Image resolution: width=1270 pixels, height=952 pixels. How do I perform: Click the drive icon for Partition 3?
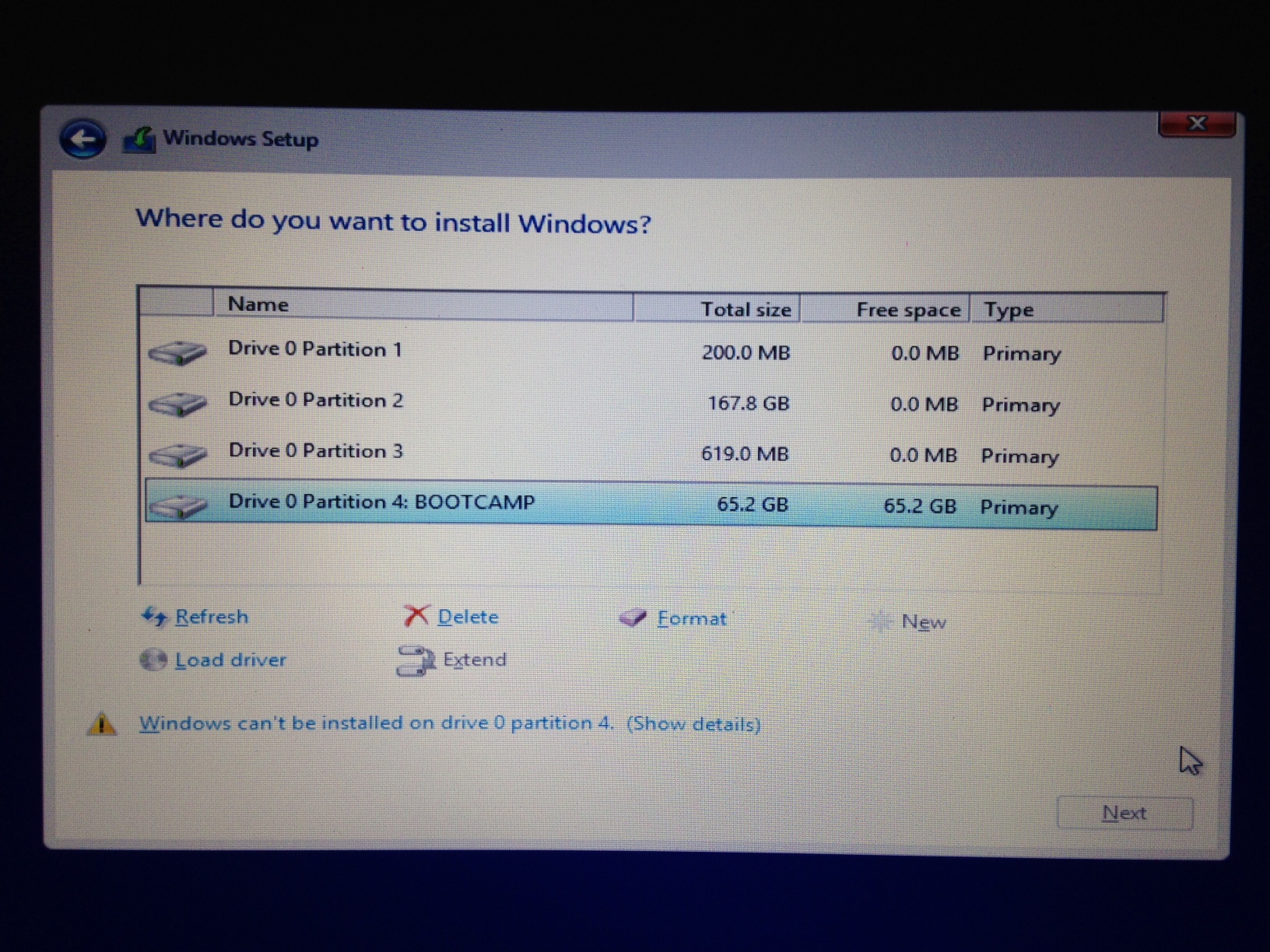pyautogui.click(x=177, y=454)
